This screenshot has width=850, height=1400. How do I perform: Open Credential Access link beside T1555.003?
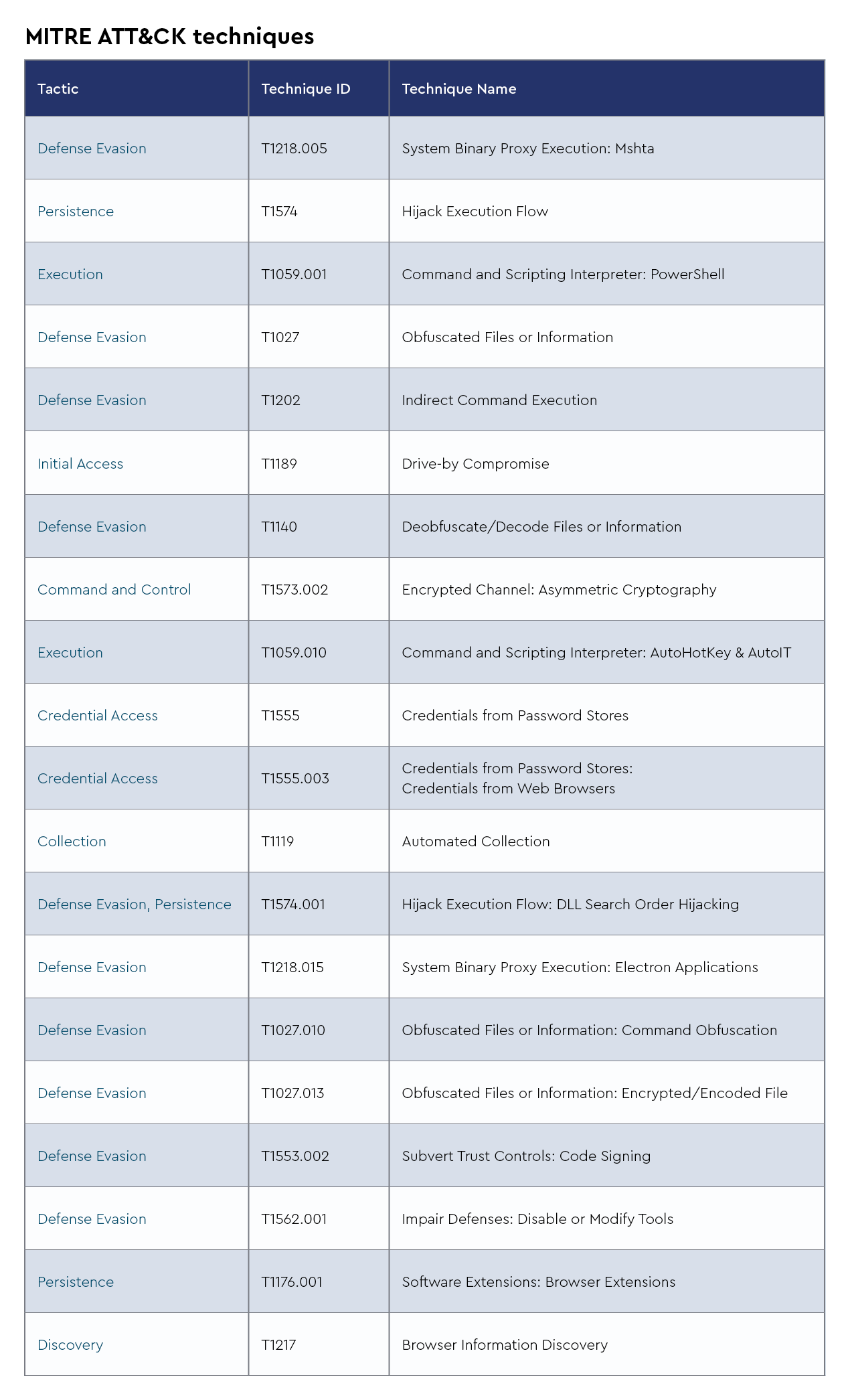[98, 779]
